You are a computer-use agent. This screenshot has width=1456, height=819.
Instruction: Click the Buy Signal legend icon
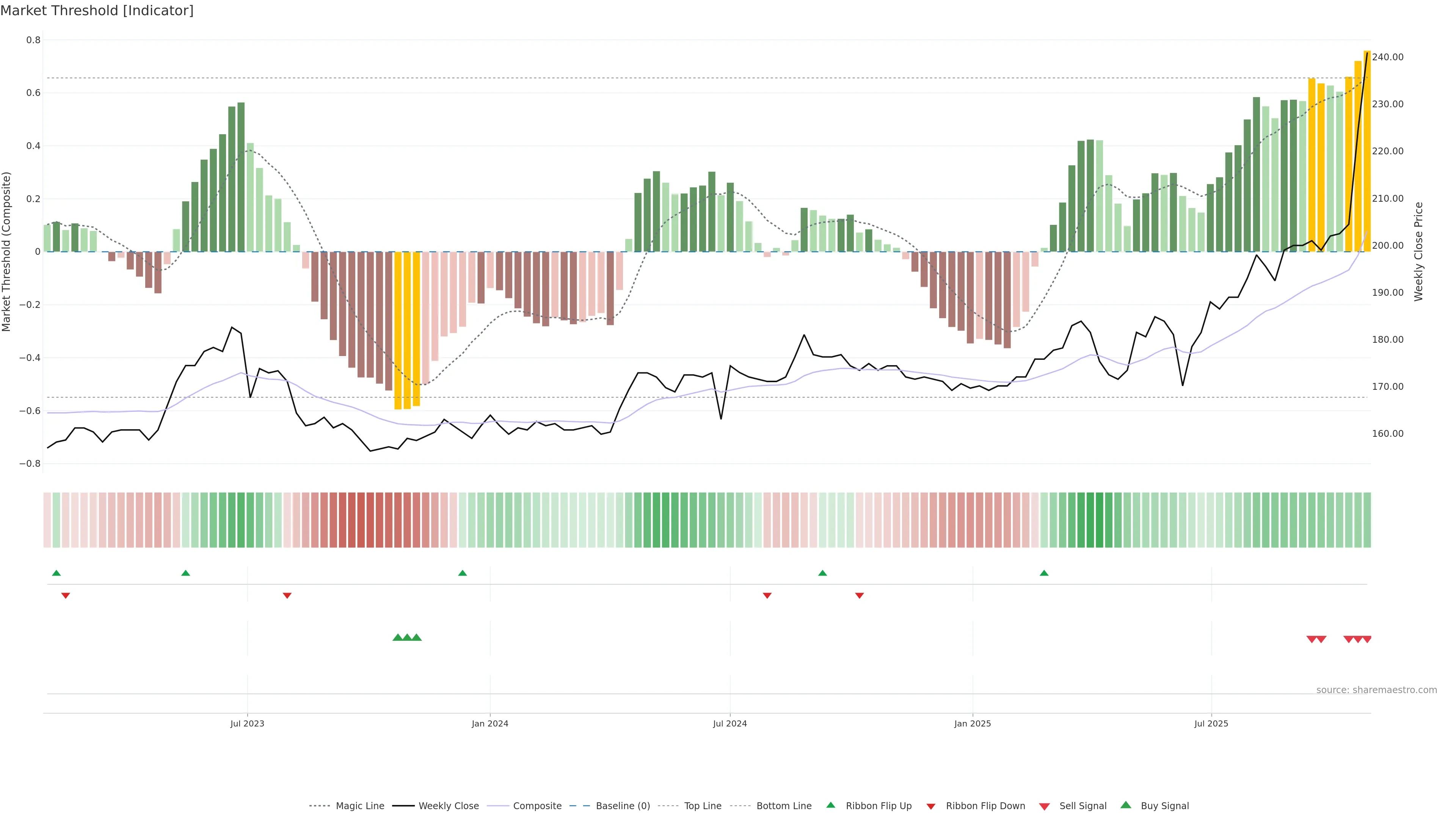(x=1126, y=805)
